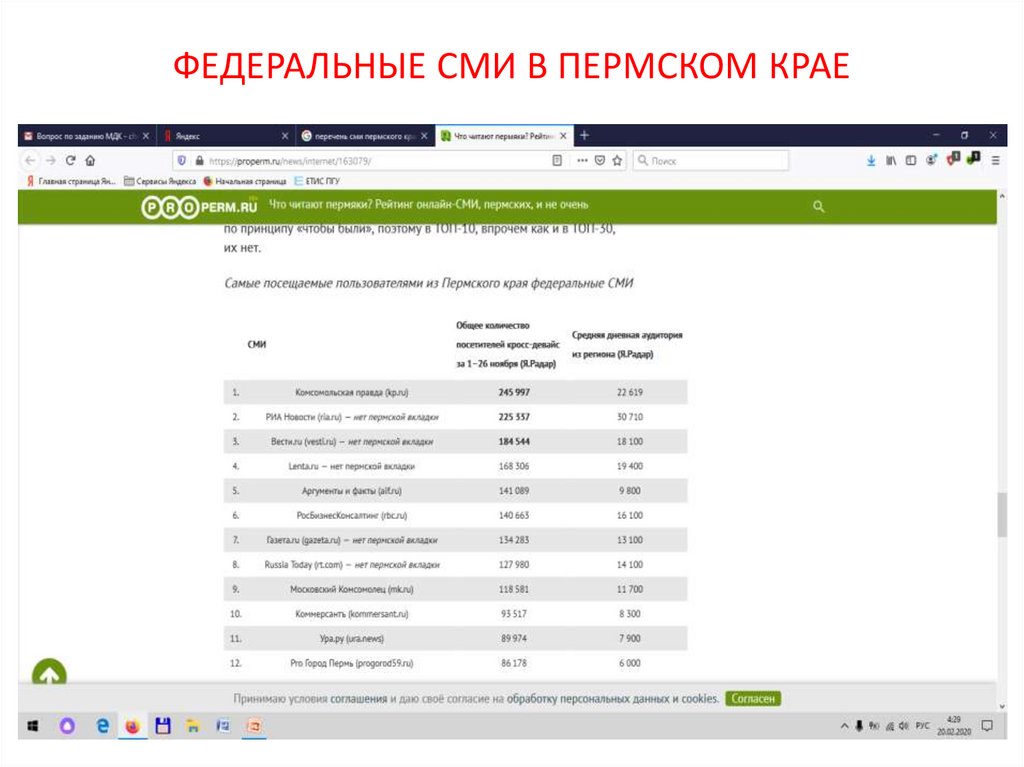Show hidden system tray icons
1024x767 pixels.
tap(844, 726)
